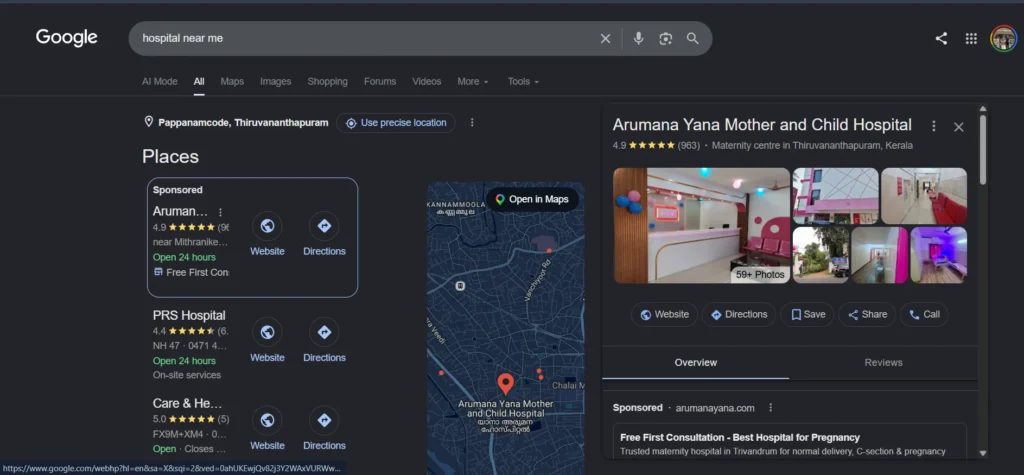Screen dimensions: 1024x475
Task: Click the transit marker on the map
Action: (460, 286)
